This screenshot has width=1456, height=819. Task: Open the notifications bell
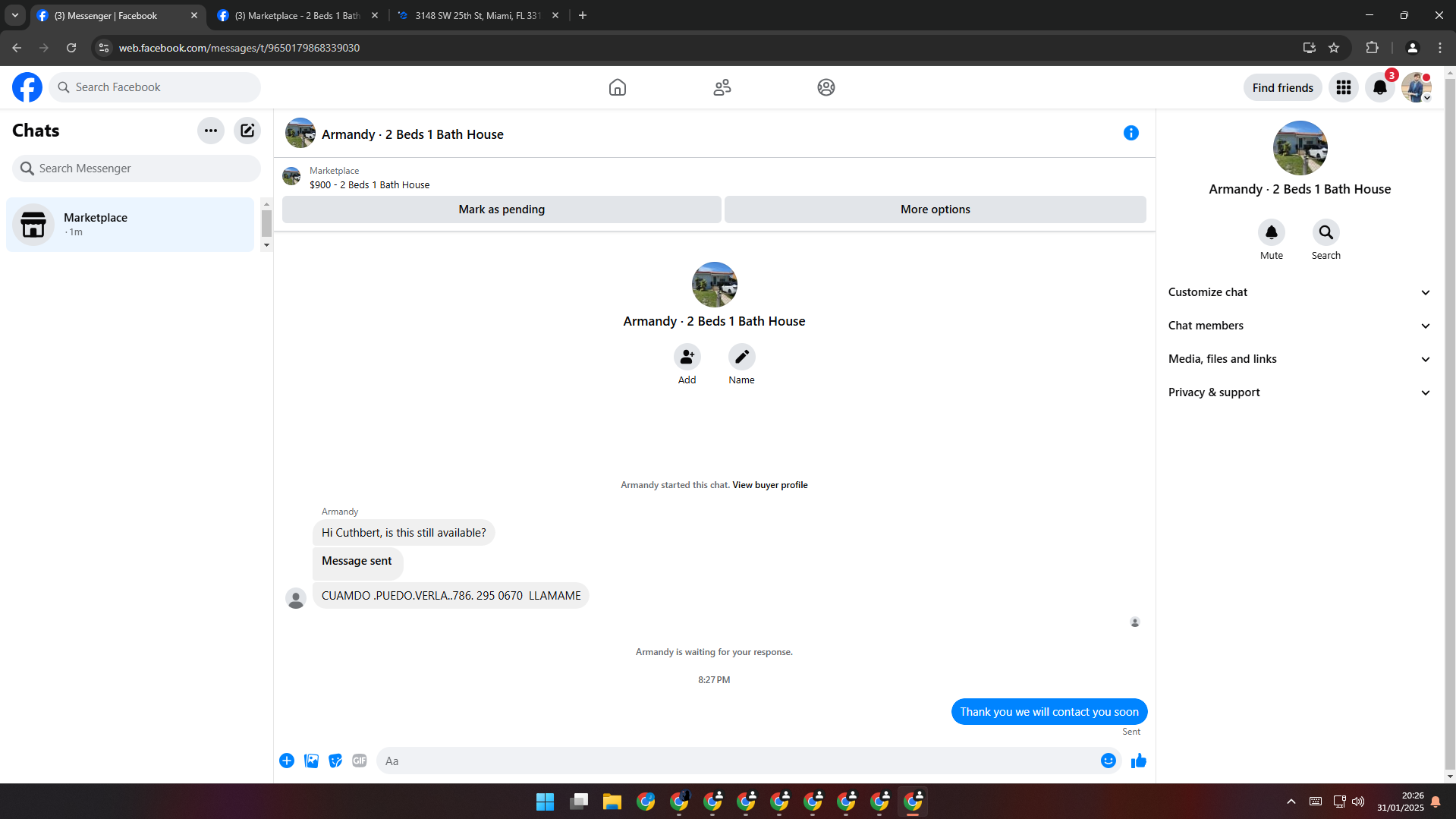point(1380,87)
